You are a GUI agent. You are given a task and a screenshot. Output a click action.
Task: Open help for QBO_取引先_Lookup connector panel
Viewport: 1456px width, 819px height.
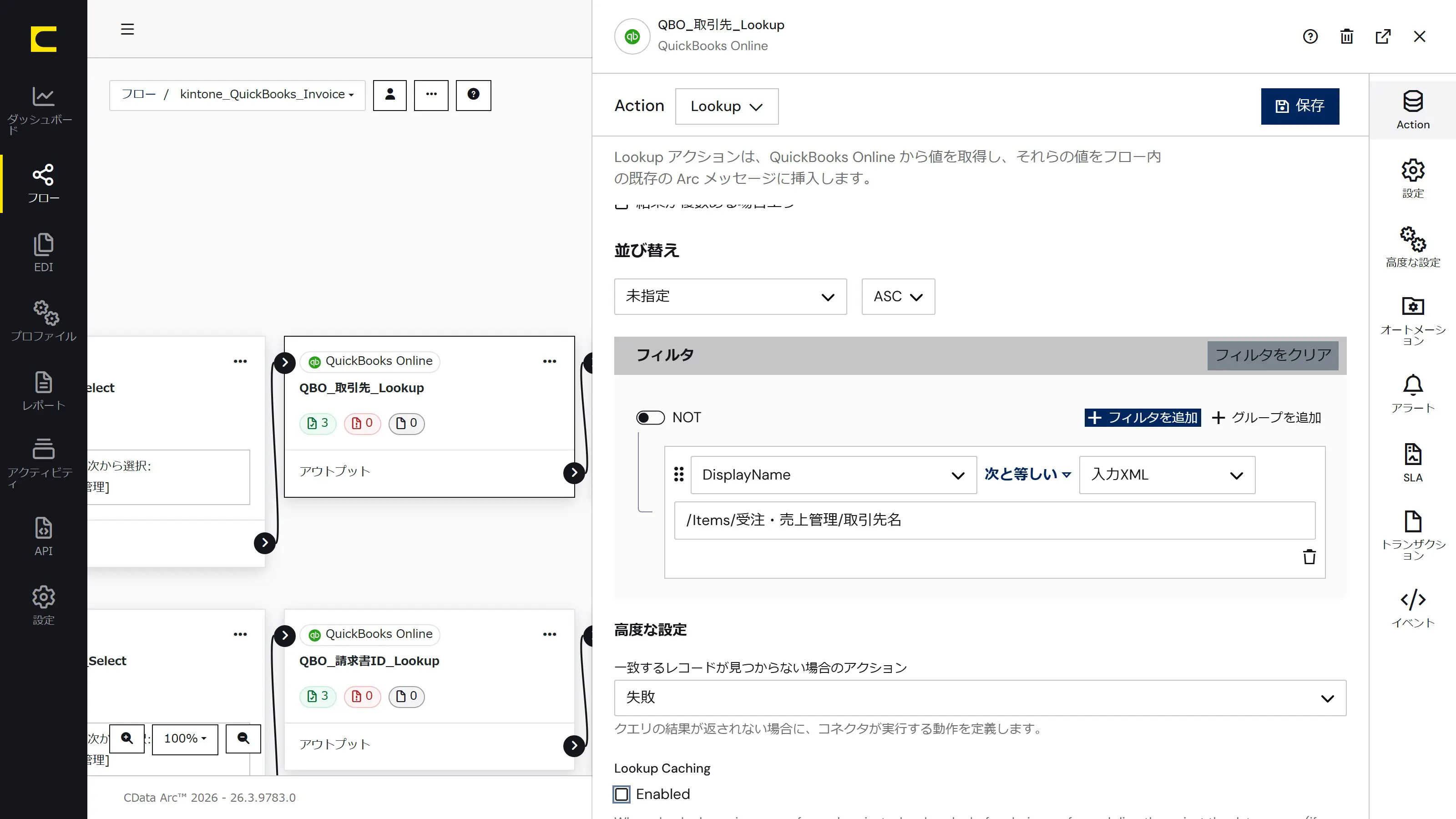1310,37
